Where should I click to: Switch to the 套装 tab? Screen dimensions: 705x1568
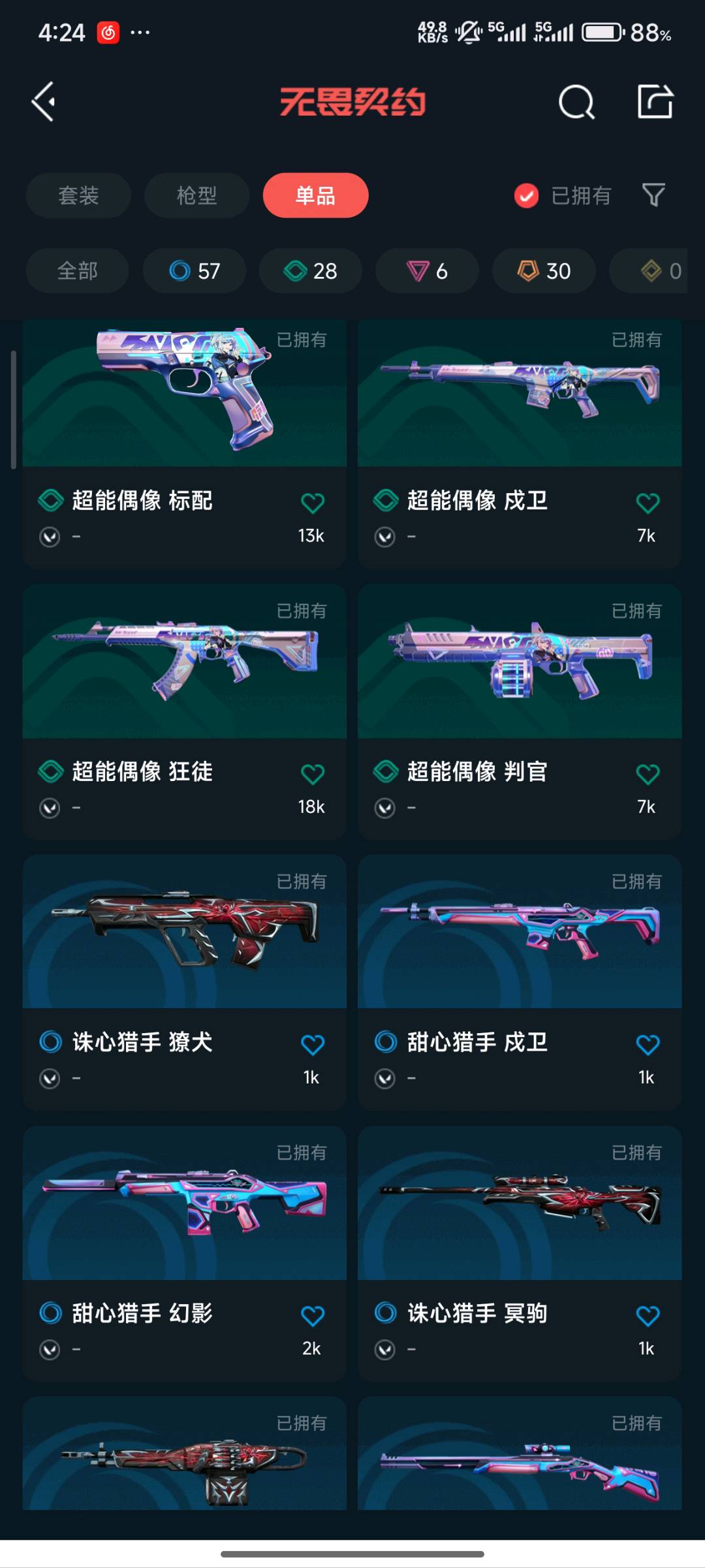click(x=78, y=195)
